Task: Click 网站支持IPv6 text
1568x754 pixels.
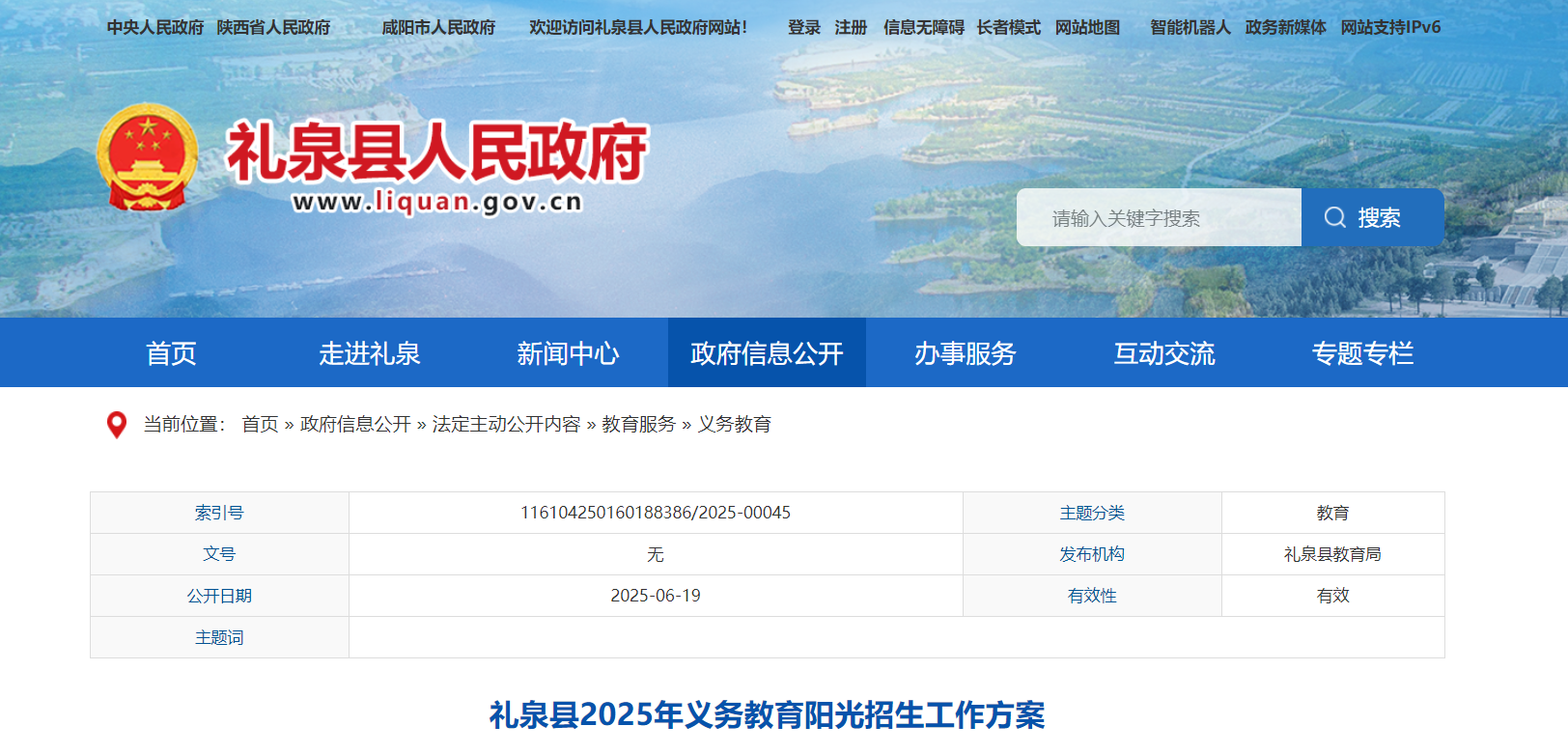Action: (x=1390, y=27)
